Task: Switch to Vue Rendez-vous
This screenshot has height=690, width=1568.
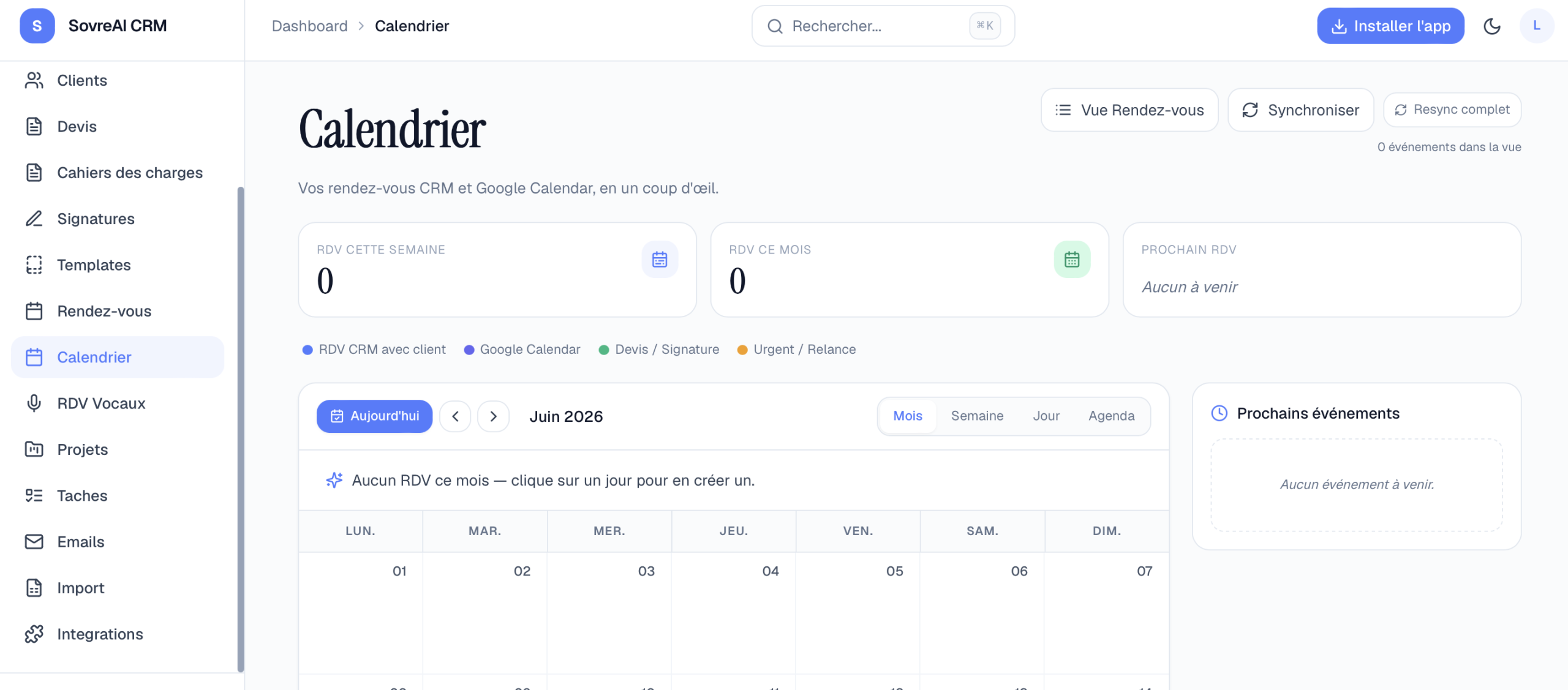Action: coord(1129,110)
